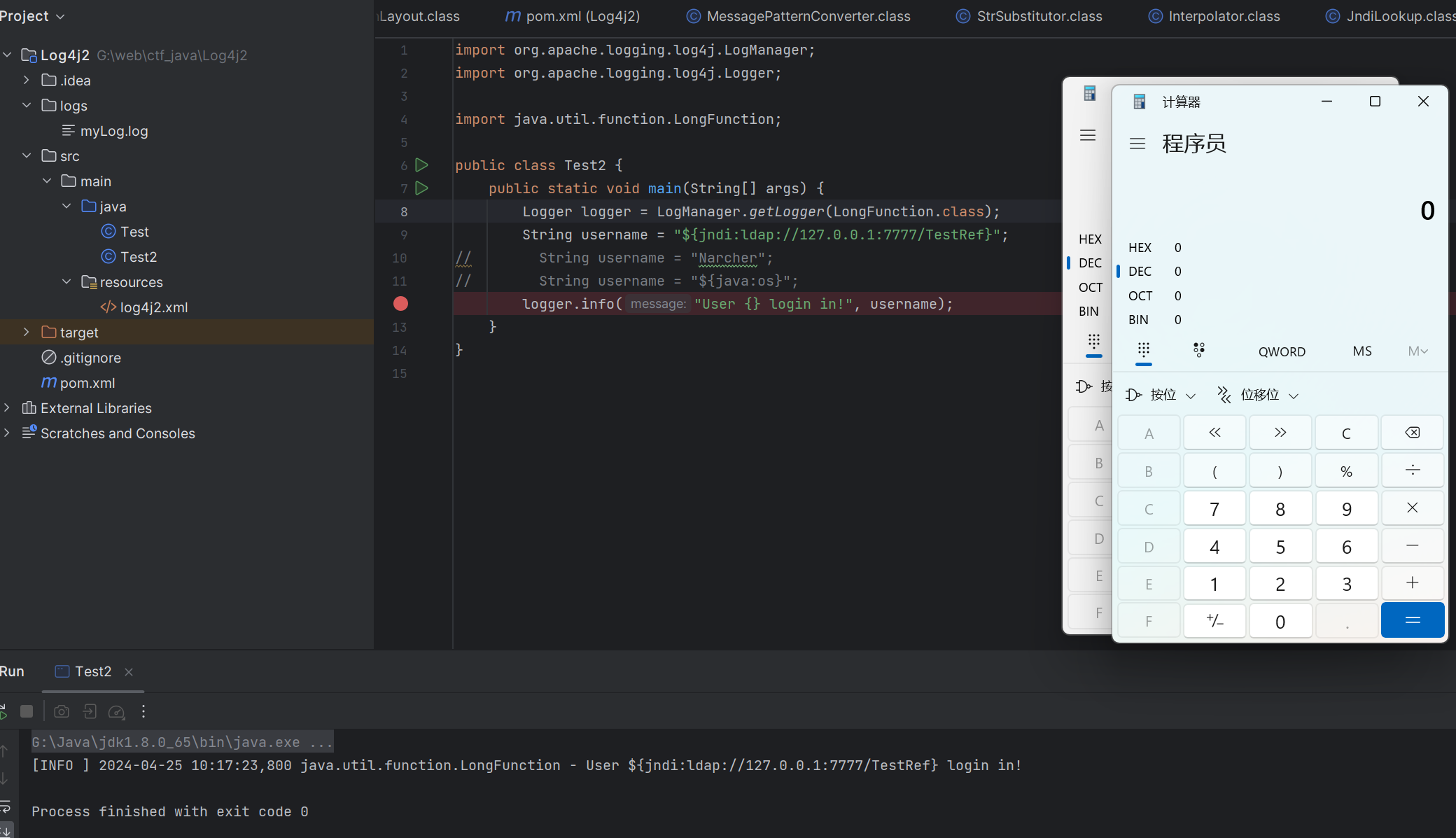Open log4j2.xml in project tree

click(x=144, y=307)
